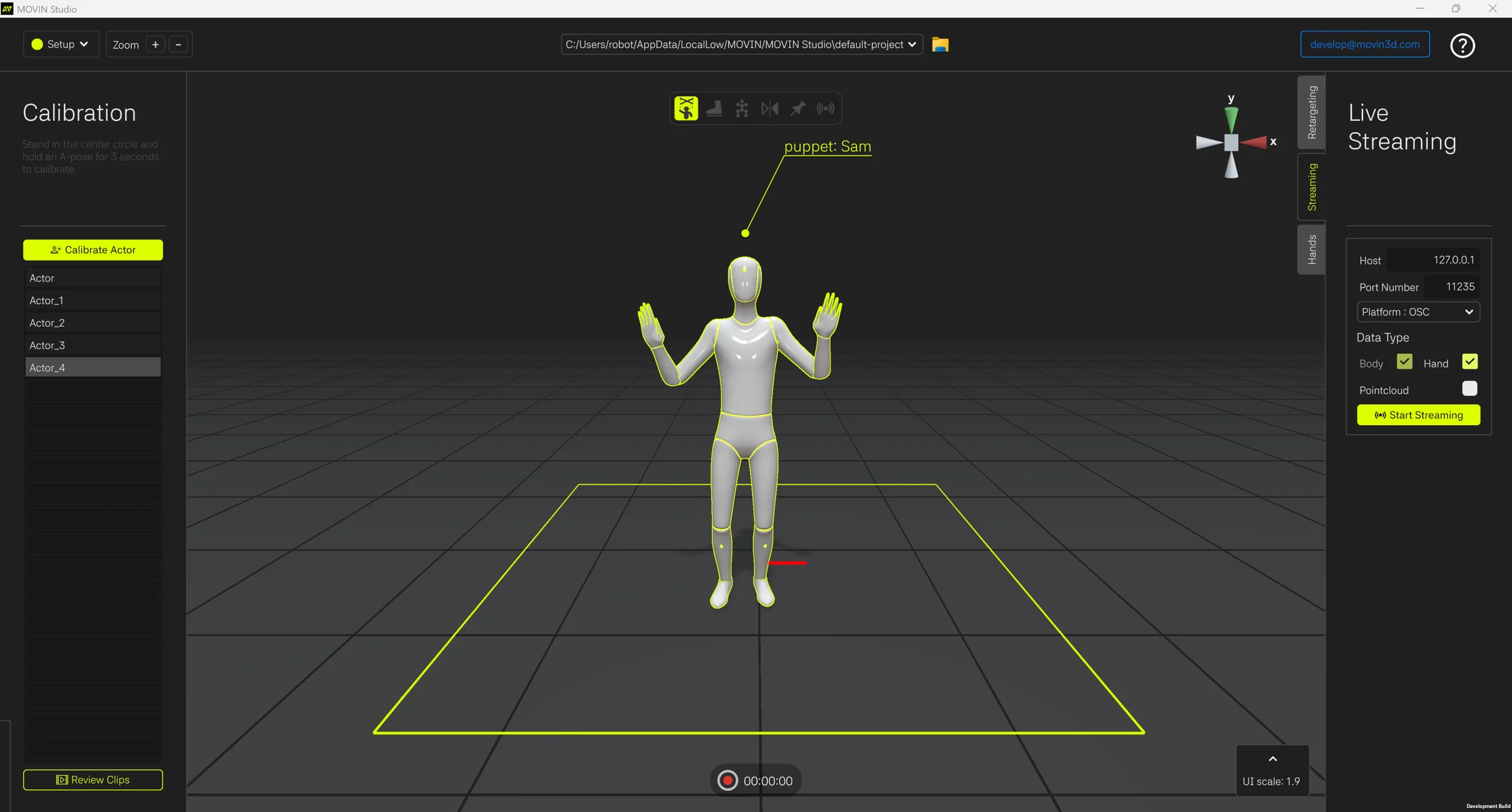Expand the Setup mode dropdown
Image resolution: width=1512 pixels, height=812 pixels.
61,44
